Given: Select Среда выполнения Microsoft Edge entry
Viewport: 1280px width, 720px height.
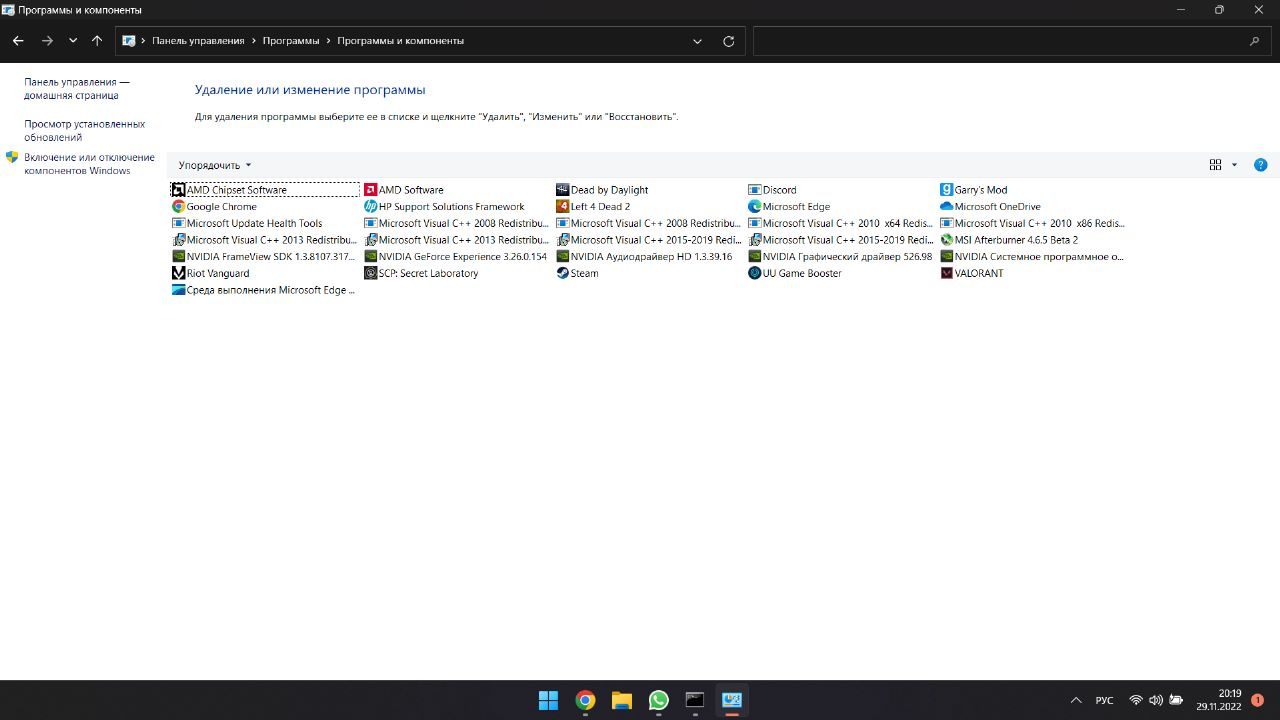Looking at the screenshot, I should pyautogui.click(x=264, y=290).
